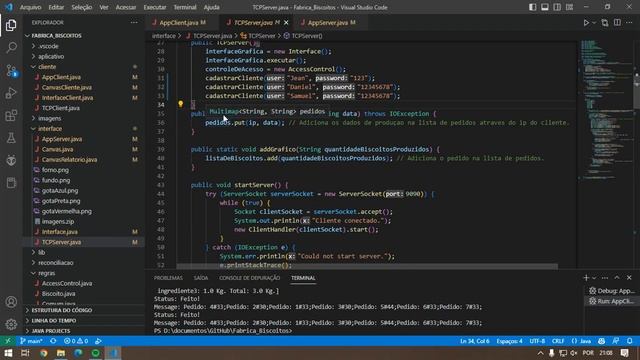Open the Terminal menu
Image resolution: width=640 pixels, height=360 pixels.
(x=185, y=7)
